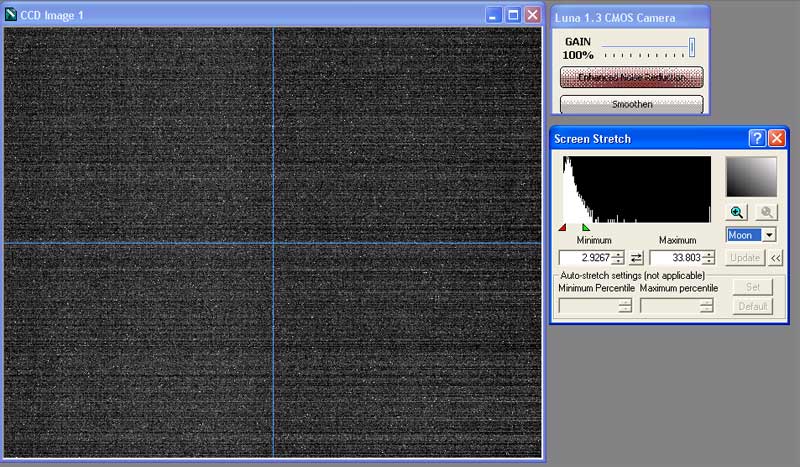The image size is (800, 467).
Task: Click the zoom out magnifier icon
Action: point(766,212)
